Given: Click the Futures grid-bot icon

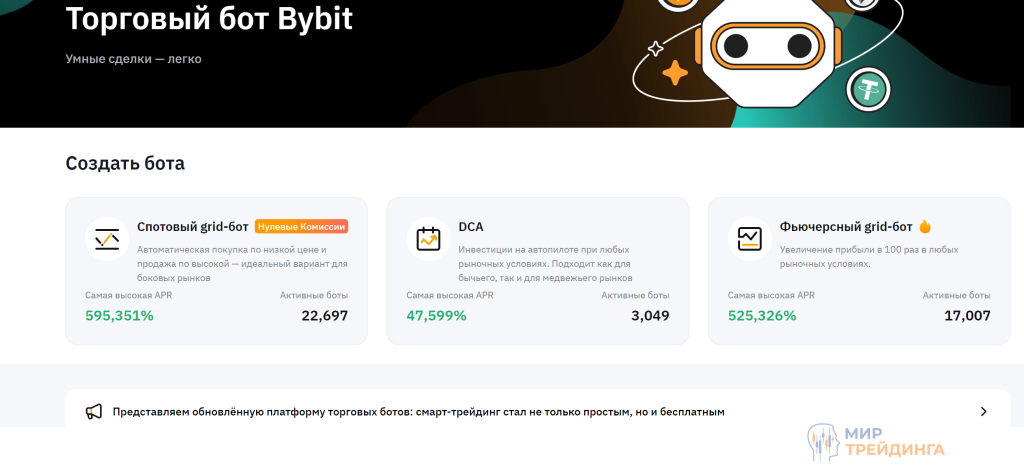Looking at the screenshot, I should coord(749,239).
